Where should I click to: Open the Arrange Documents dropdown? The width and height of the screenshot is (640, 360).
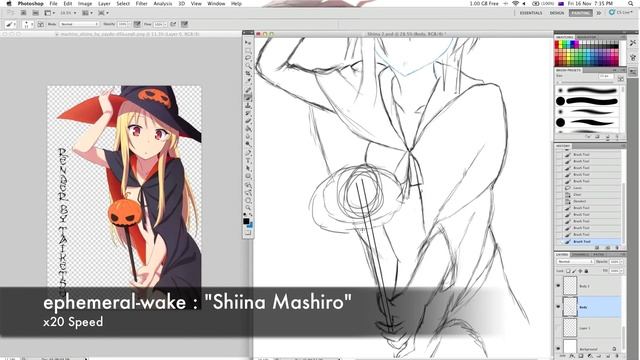[x=87, y=13]
